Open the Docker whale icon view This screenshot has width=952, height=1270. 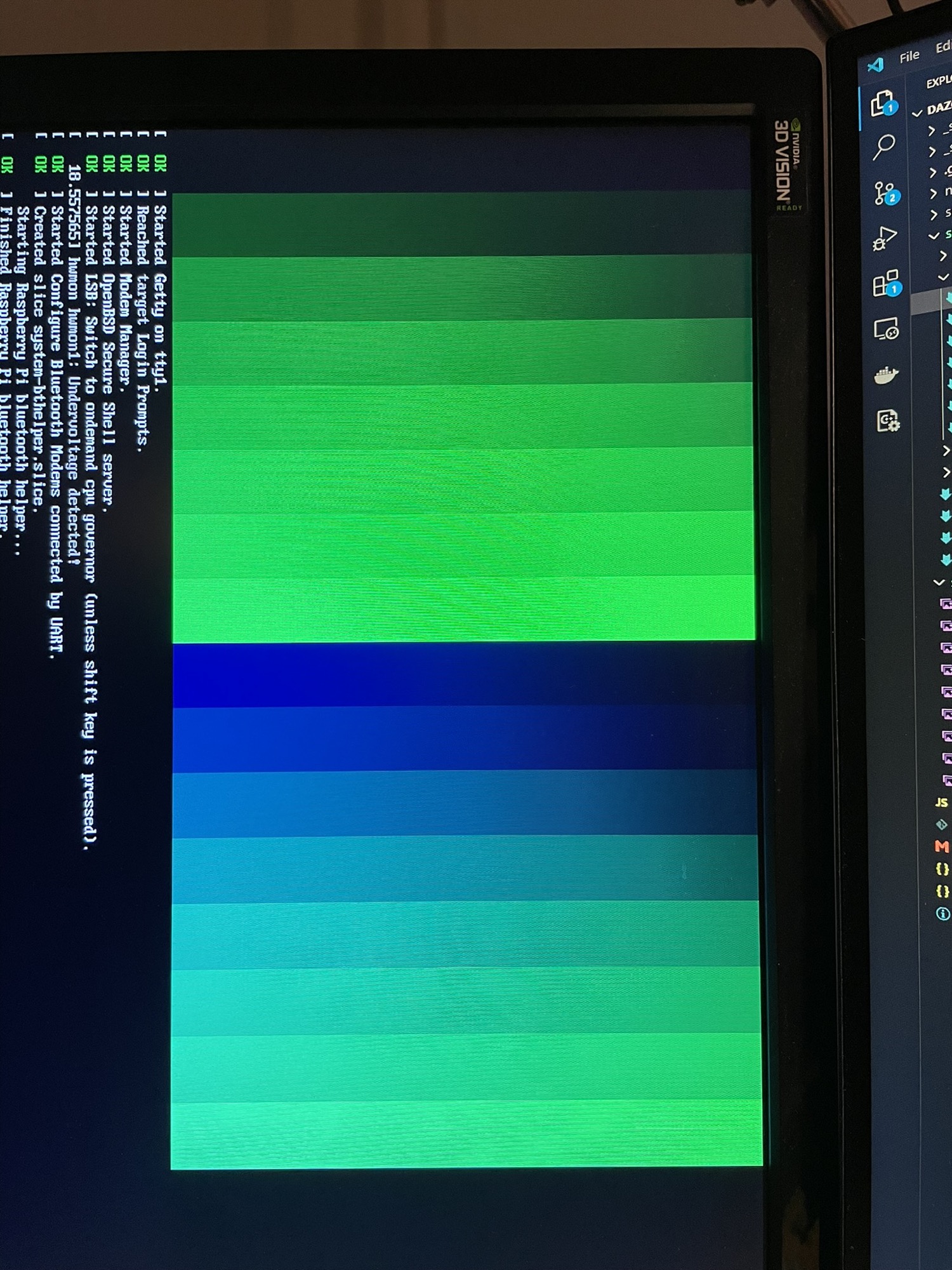886,375
